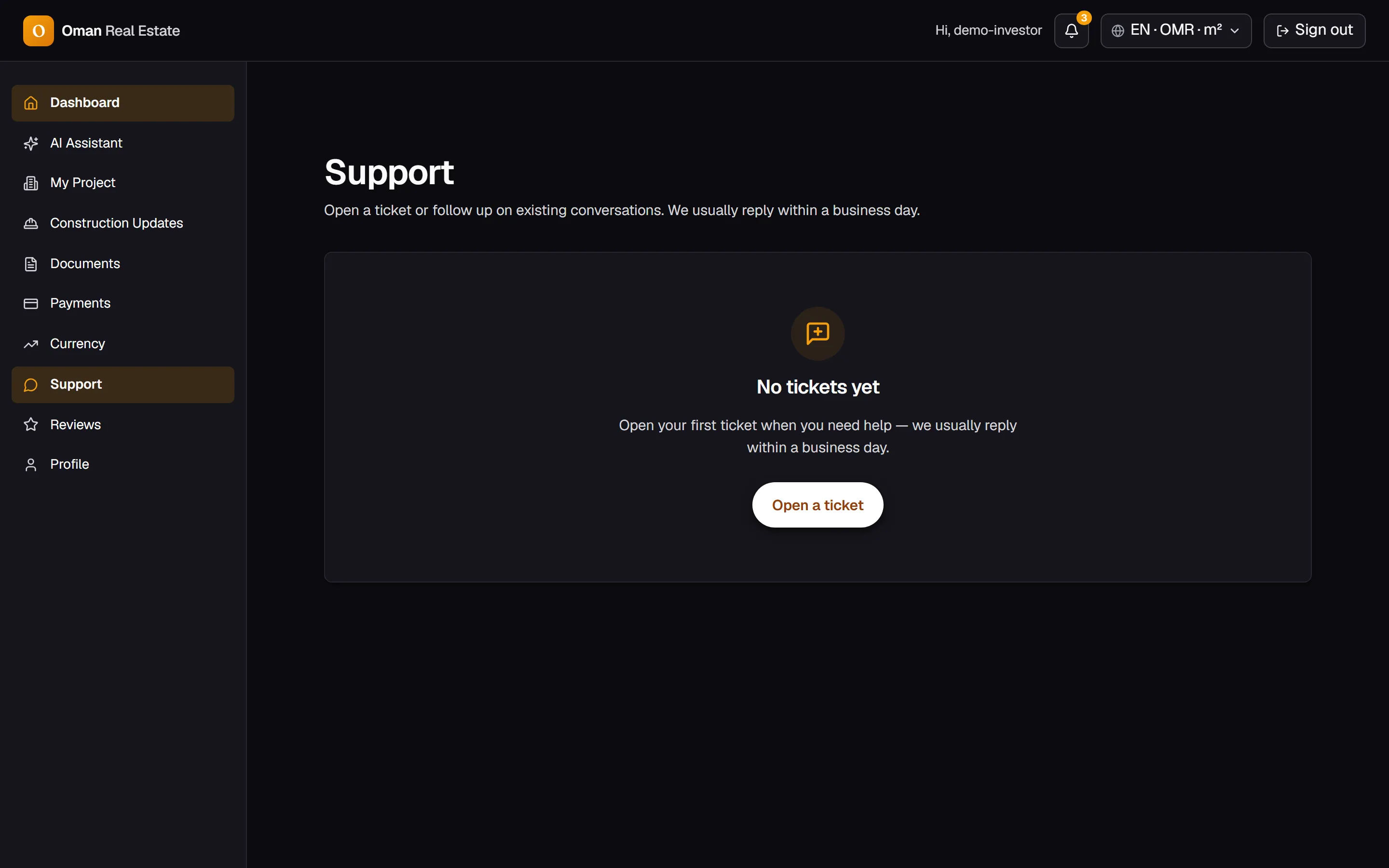The image size is (1389, 868).
Task: Click the globe icon in language selector
Action: point(1117,30)
